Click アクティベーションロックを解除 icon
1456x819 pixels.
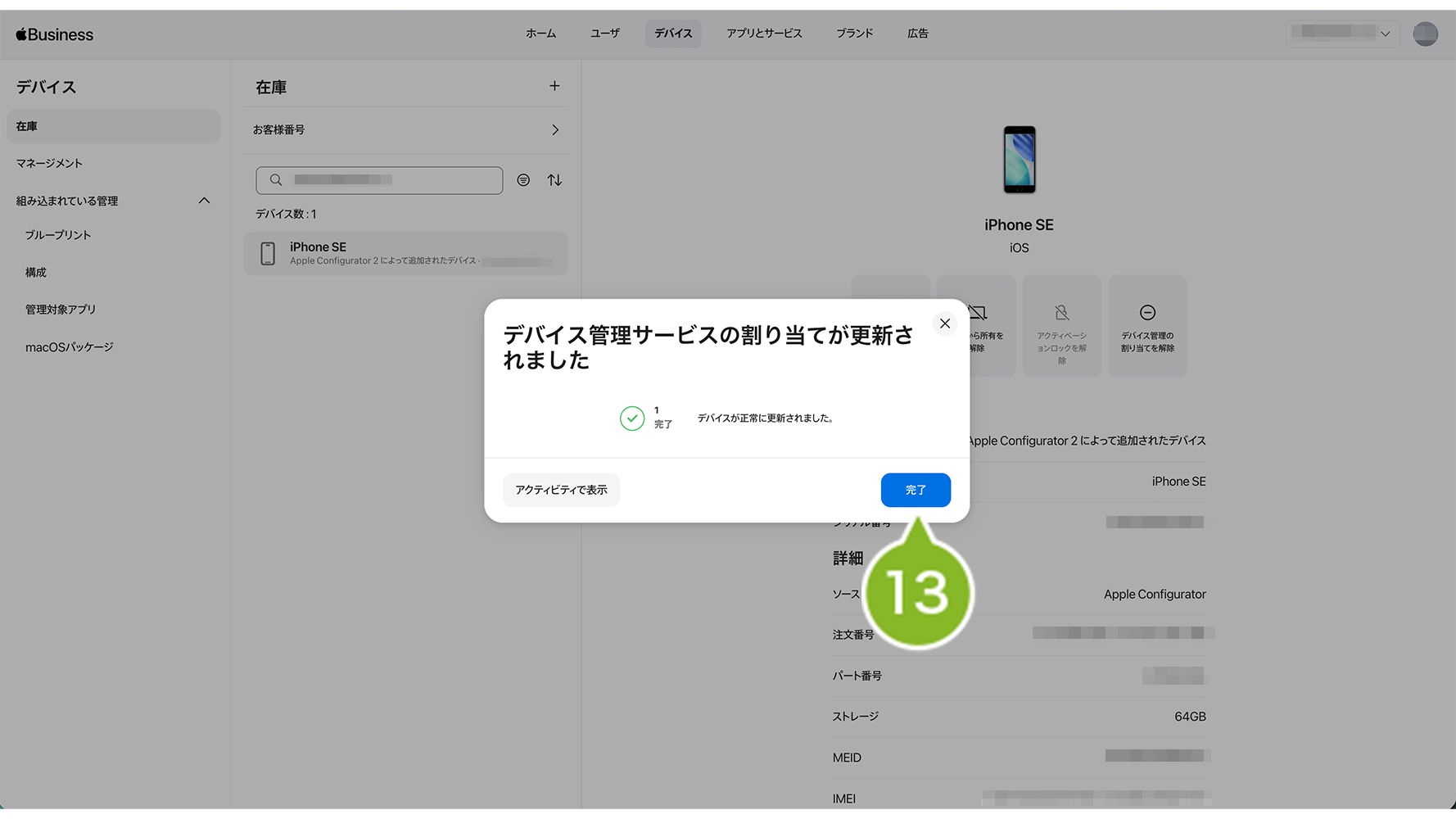pos(1061,325)
